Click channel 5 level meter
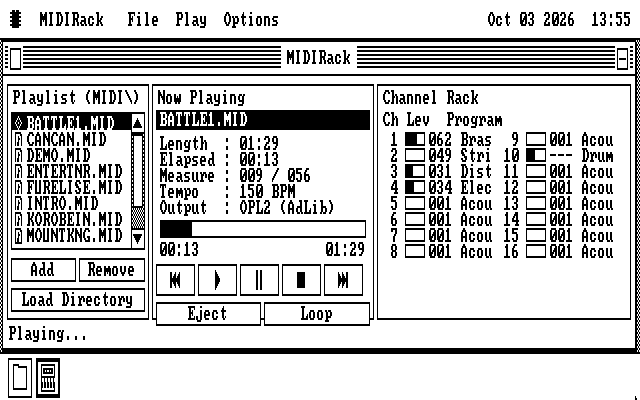The image size is (640, 400). tap(415, 203)
